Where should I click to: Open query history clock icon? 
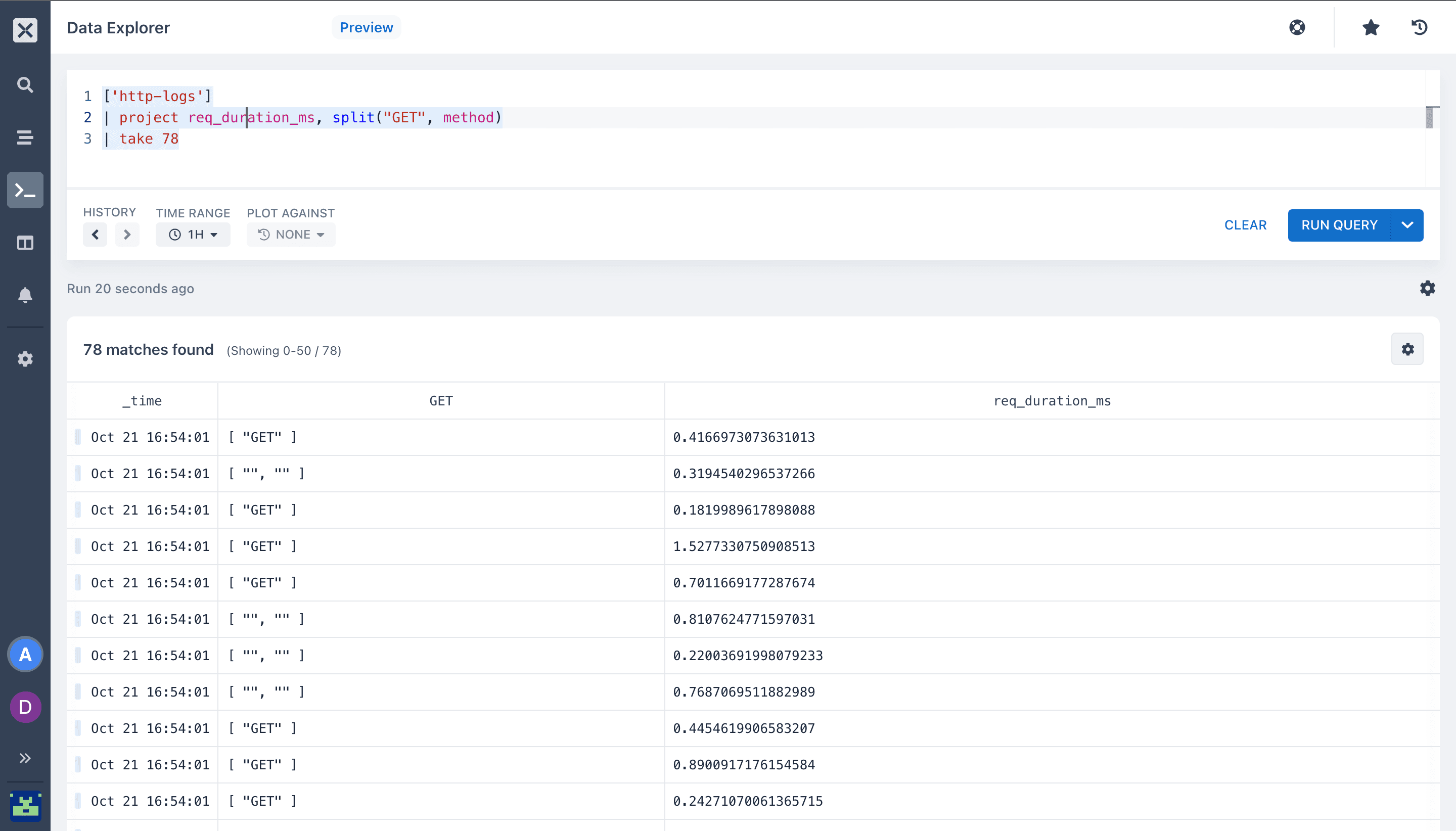pos(1420,27)
